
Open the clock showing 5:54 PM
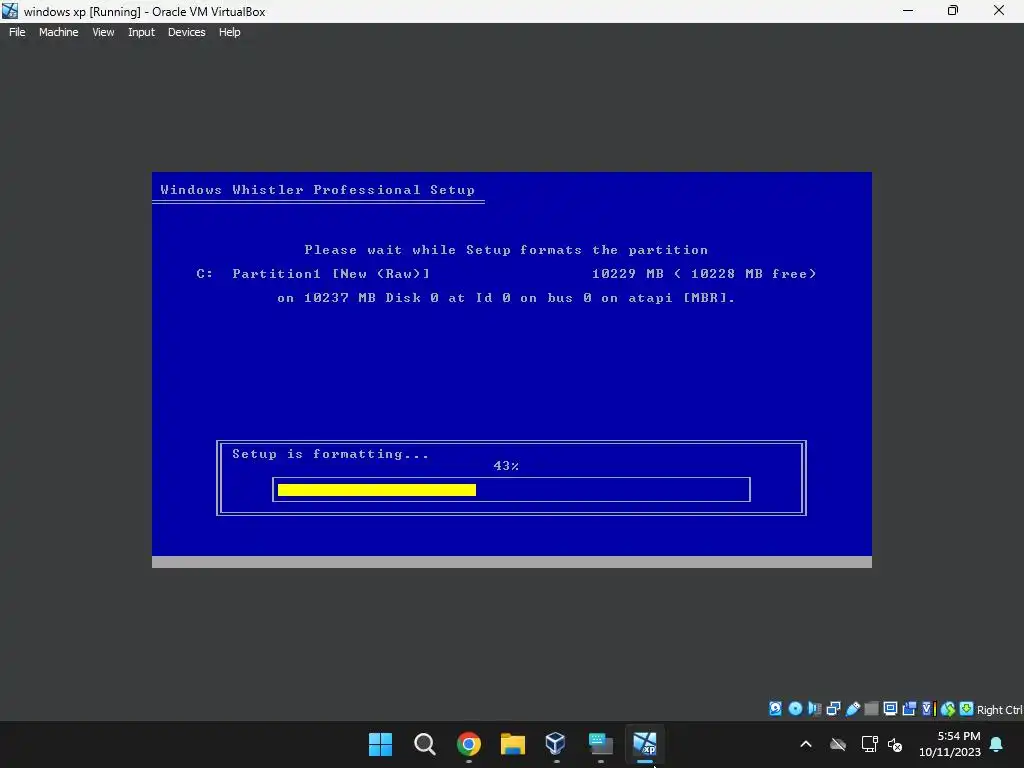[950, 744]
